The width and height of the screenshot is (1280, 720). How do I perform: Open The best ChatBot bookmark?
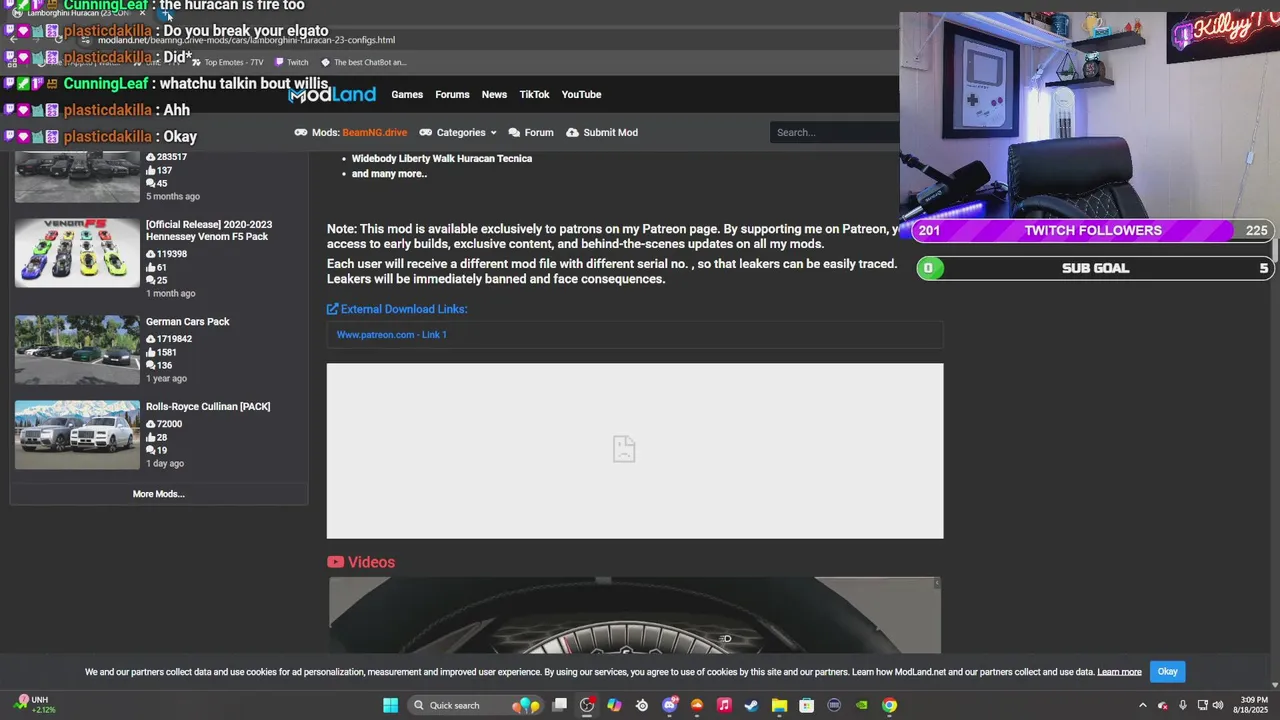click(363, 62)
